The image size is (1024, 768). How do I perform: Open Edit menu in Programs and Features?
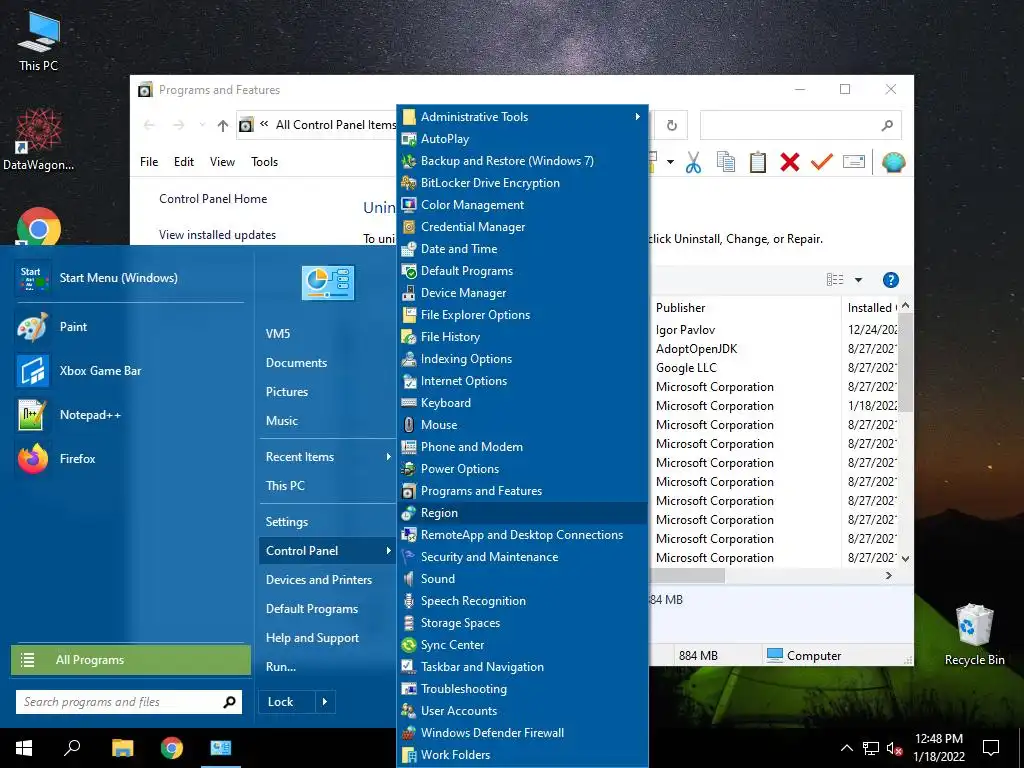click(184, 162)
